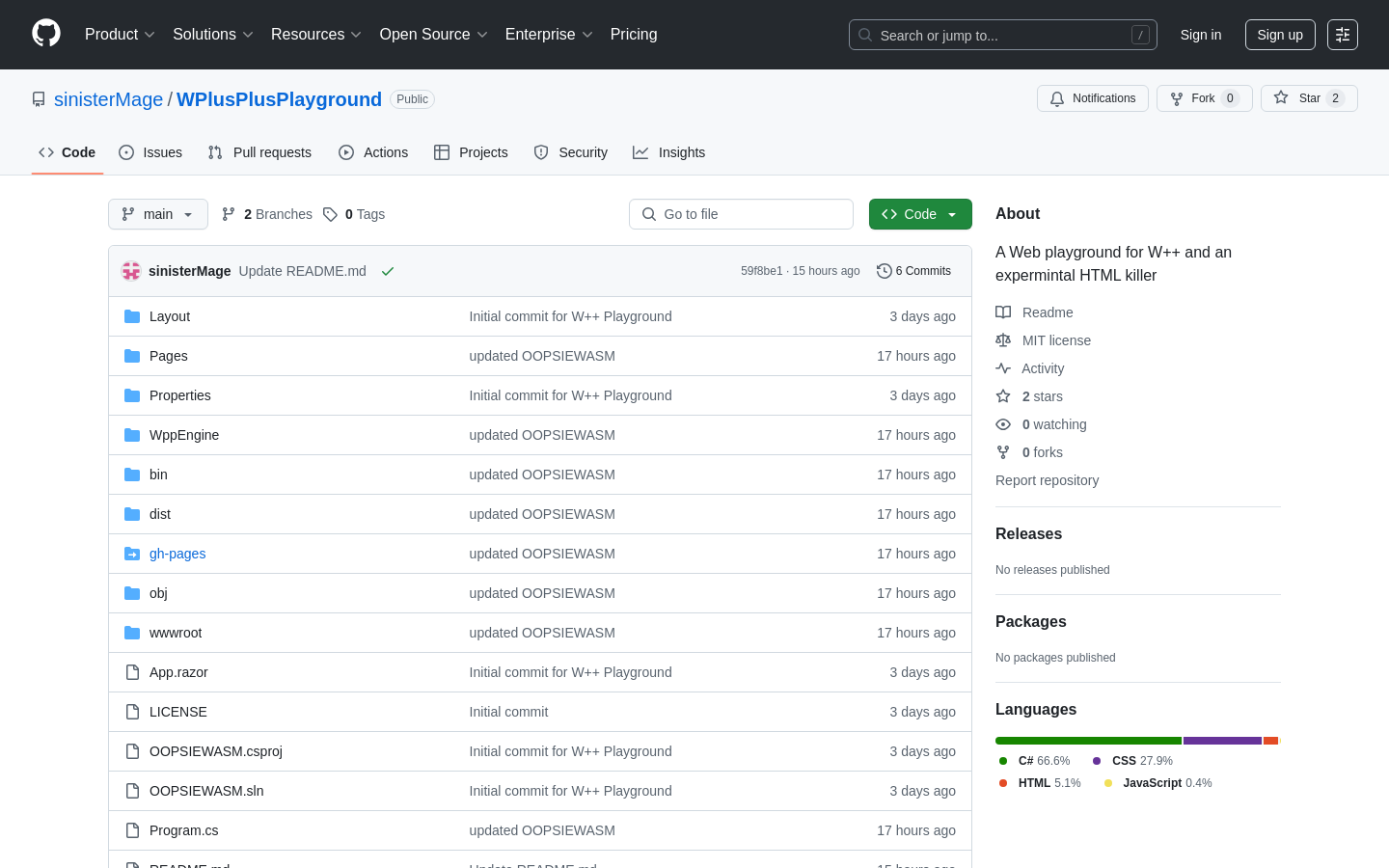Open the Update README.md commit message
Image resolution: width=1389 pixels, height=868 pixels.
[303, 271]
